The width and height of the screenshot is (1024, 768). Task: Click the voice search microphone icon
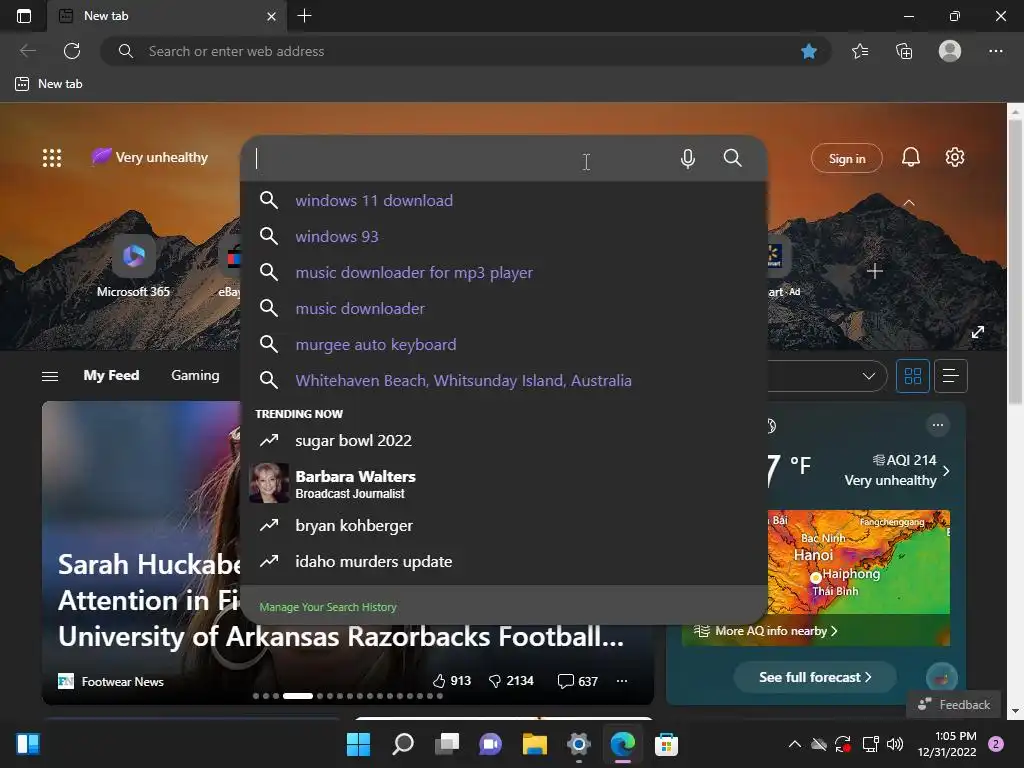(687, 159)
